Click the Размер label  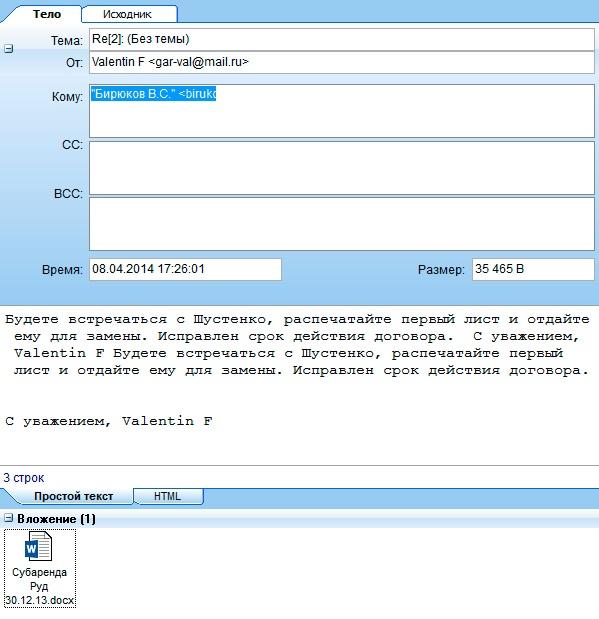tap(441, 270)
